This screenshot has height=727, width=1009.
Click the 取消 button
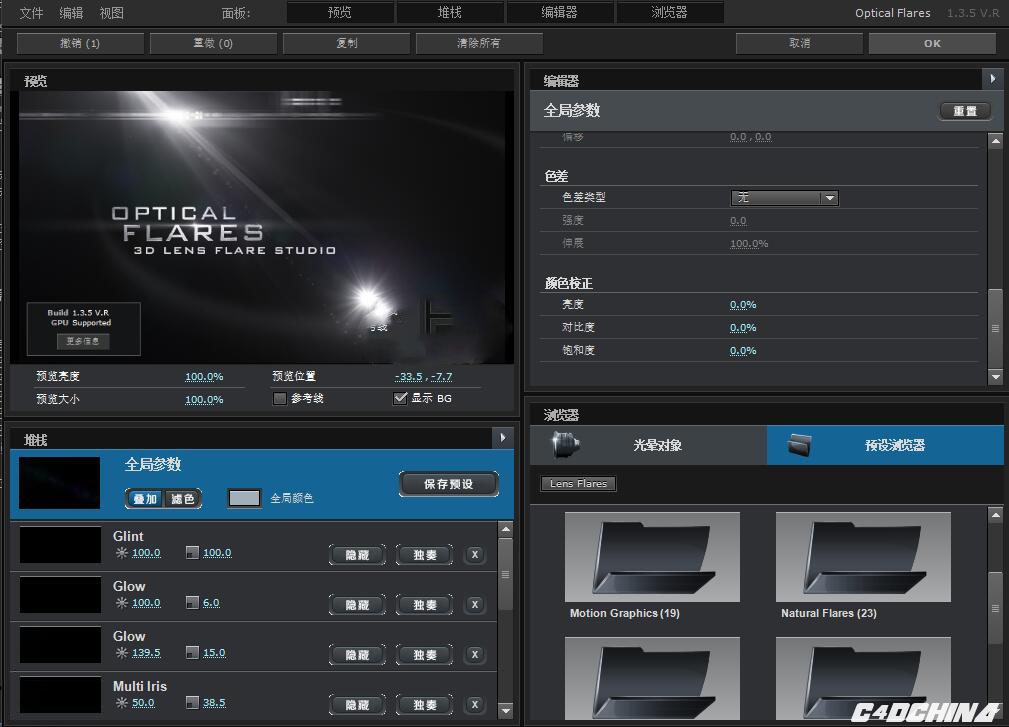[x=799, y=43]
